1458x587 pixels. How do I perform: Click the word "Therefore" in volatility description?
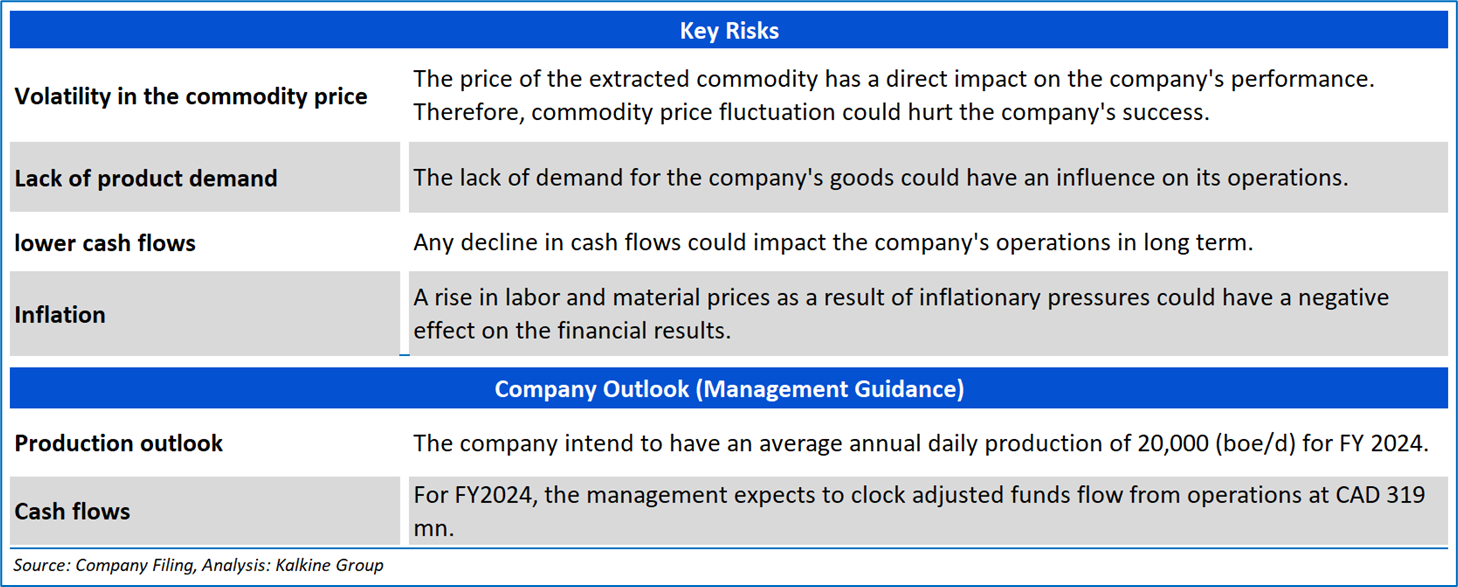[468, 112]
